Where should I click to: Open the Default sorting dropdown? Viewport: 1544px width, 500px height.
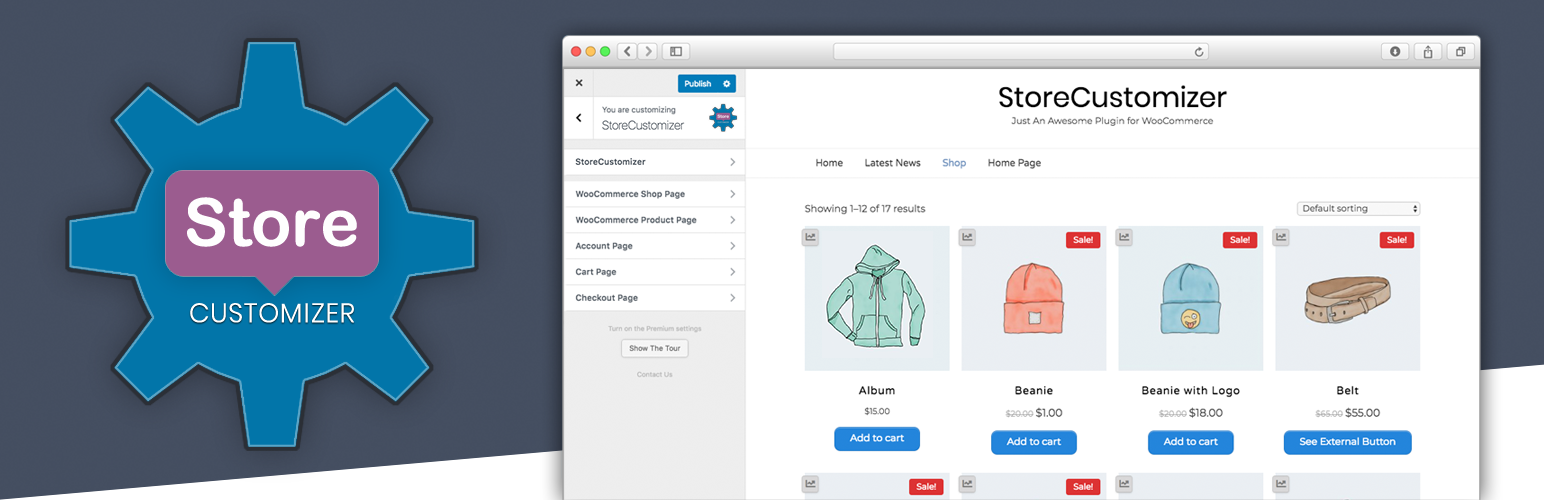(1358, 209)
